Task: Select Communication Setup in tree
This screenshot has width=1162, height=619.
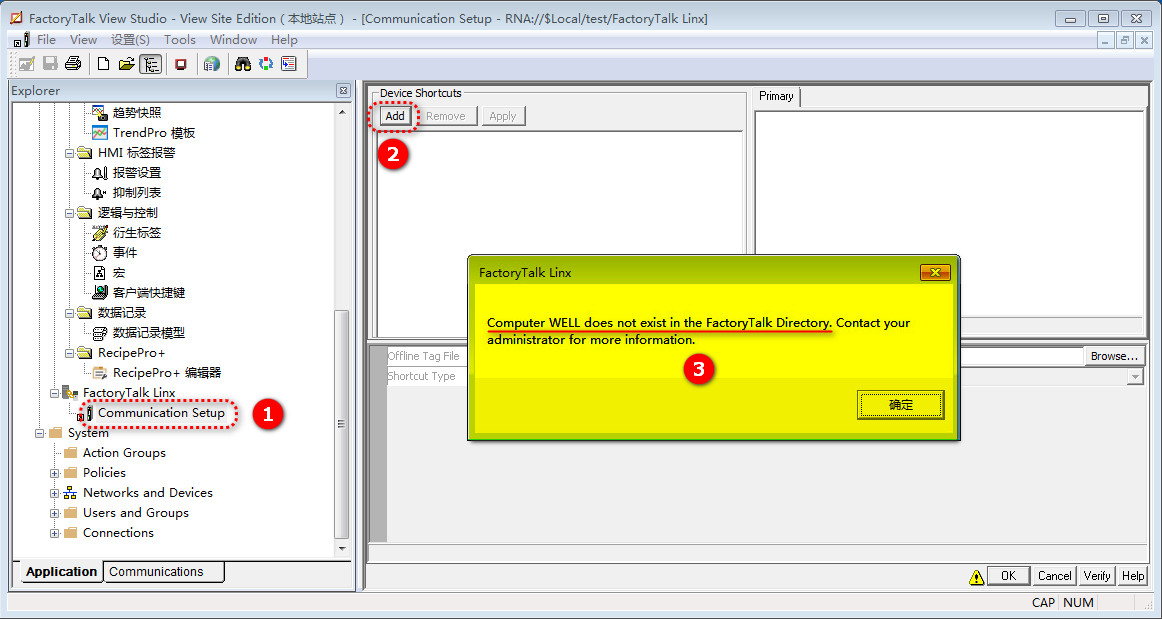Action: [x=161, y=413]
